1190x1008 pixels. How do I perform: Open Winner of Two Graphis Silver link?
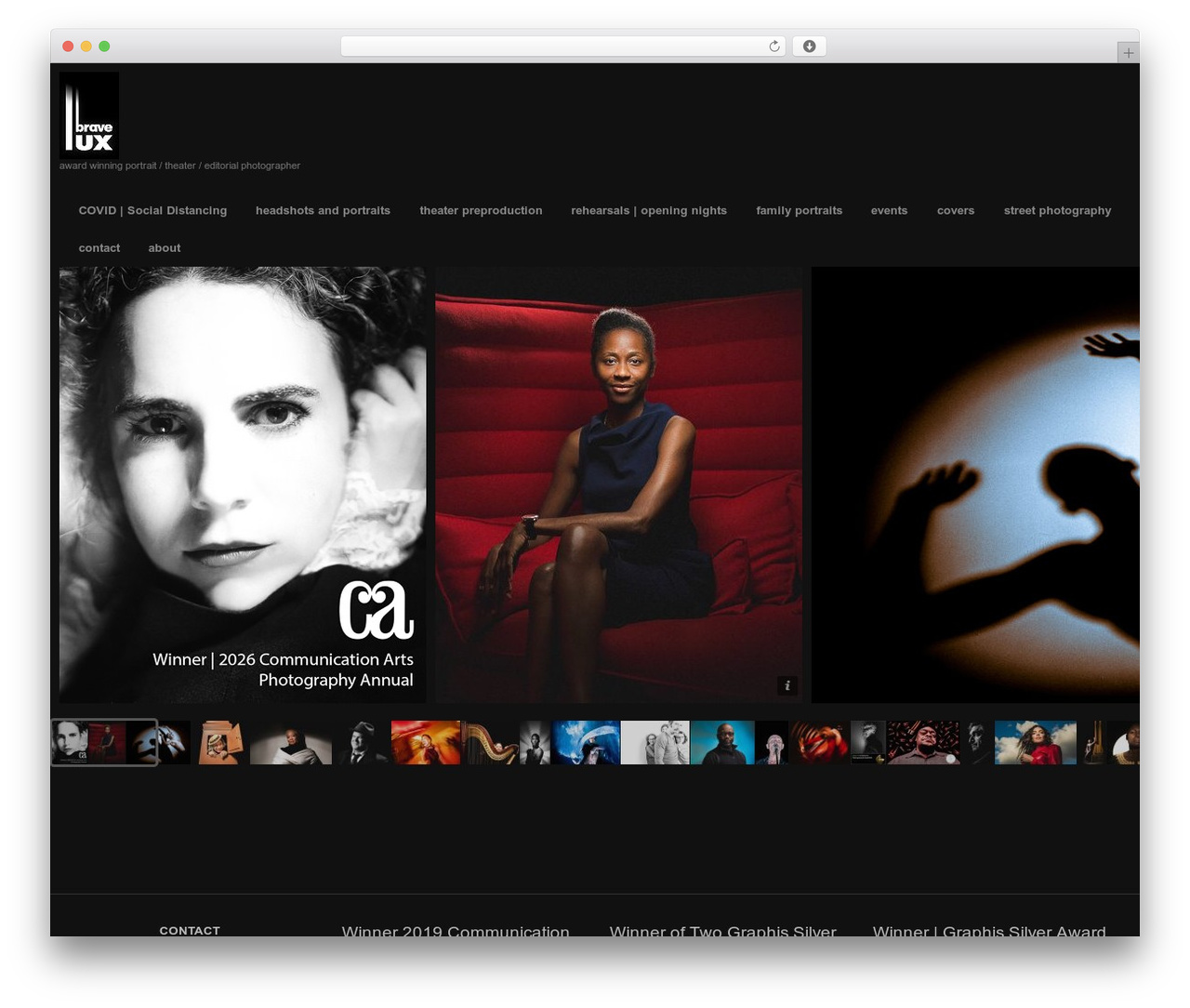[723, 931]
